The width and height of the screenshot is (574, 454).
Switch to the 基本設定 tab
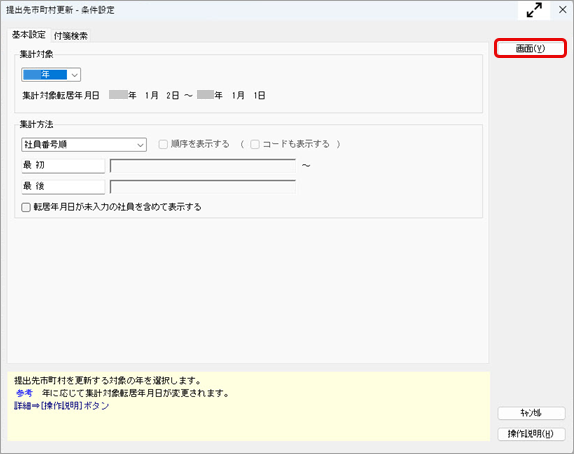click(29, 35)
